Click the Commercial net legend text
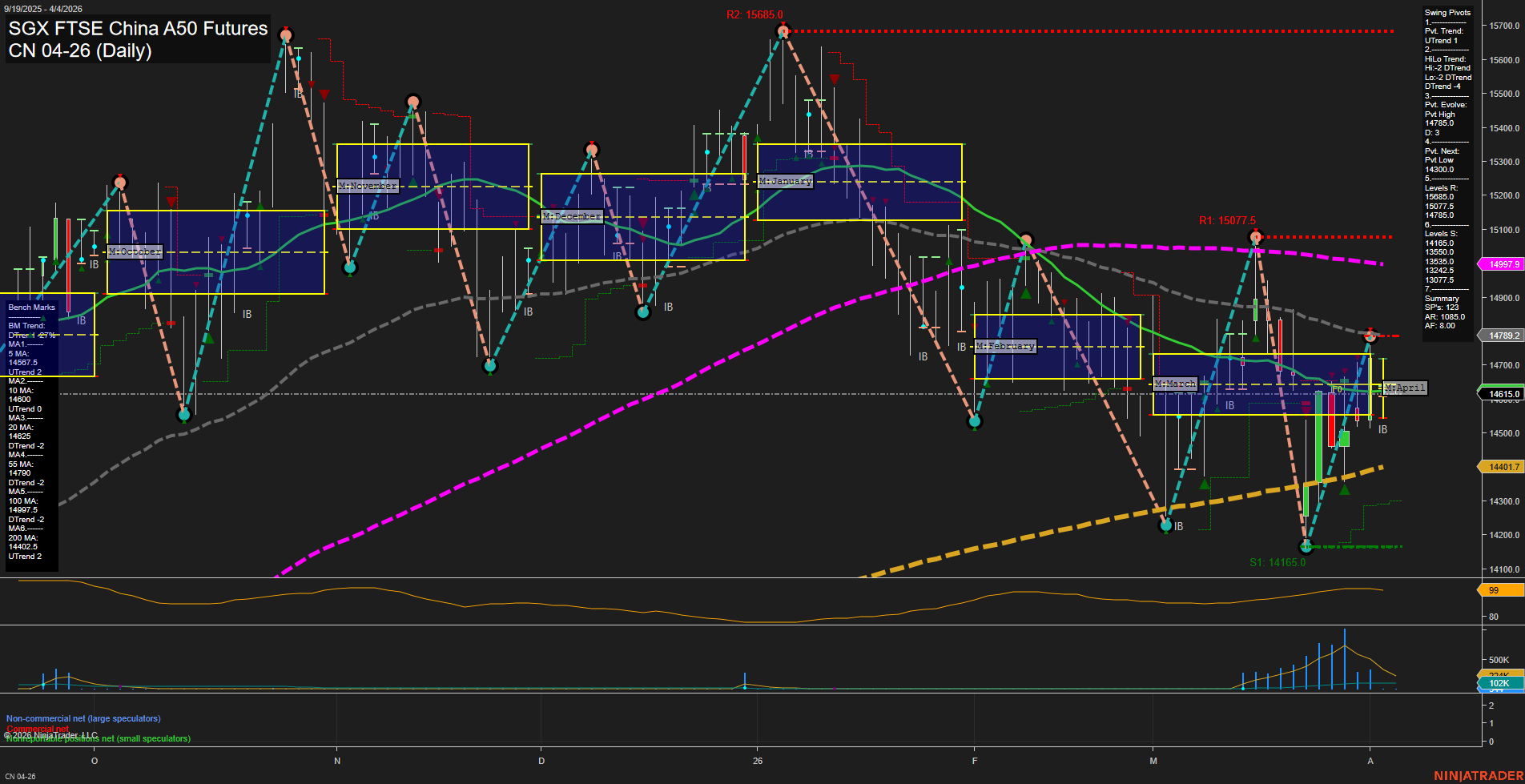 pos(36,729)
